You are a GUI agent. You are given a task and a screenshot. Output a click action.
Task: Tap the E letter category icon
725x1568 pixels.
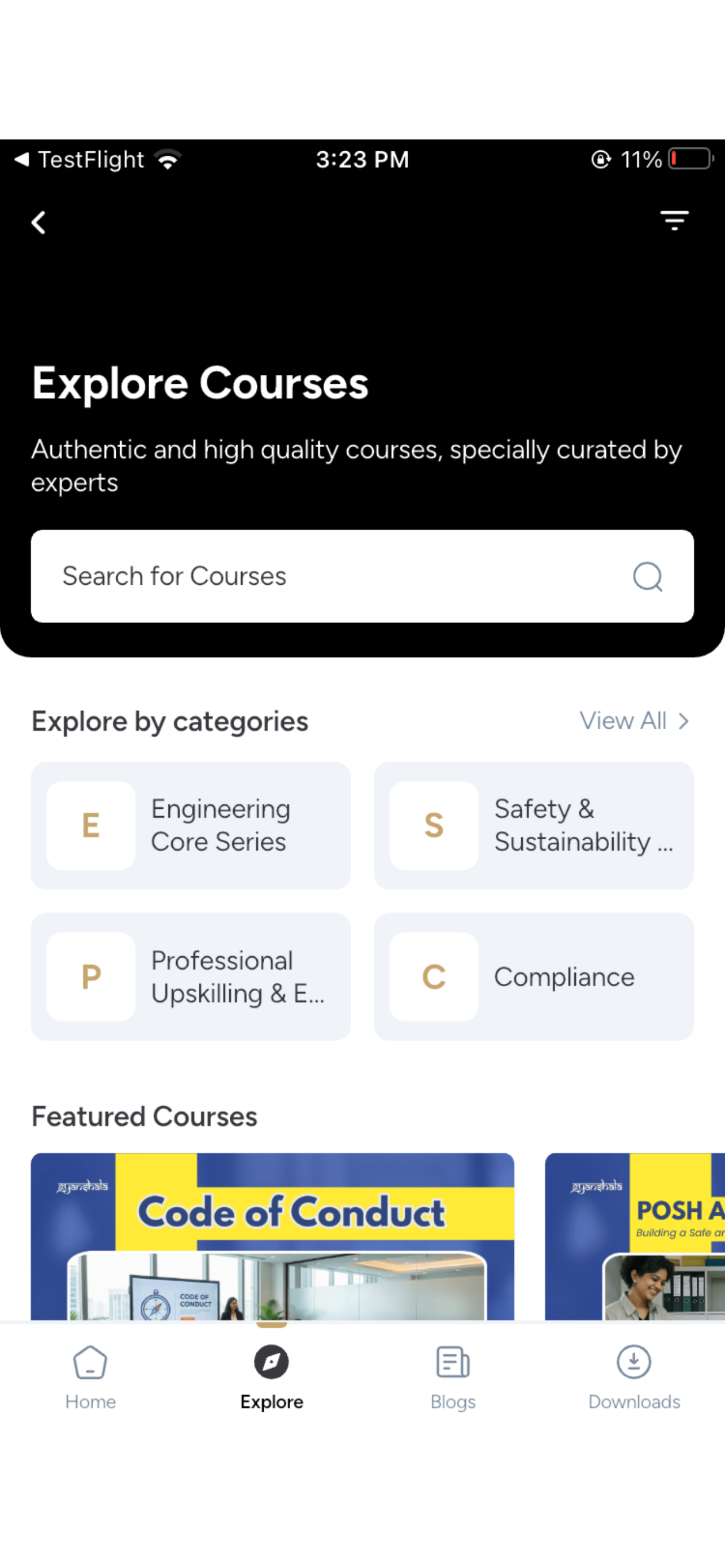click(91, 825)
